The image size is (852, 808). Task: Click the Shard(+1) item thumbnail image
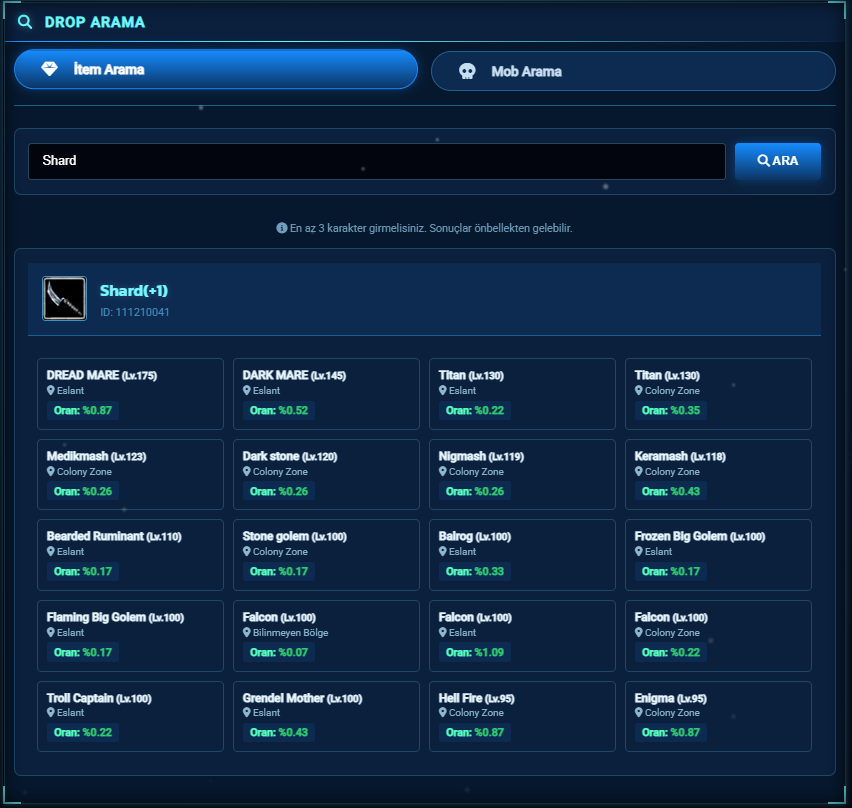[64, 298]
